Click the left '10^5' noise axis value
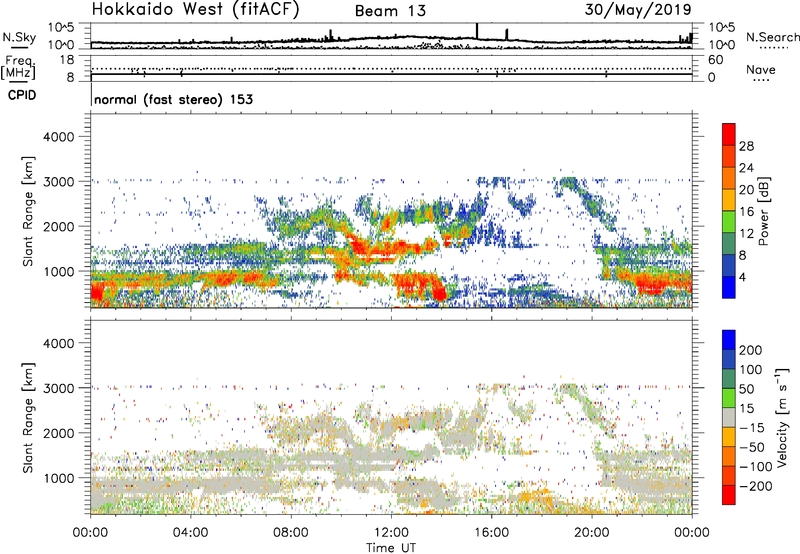This screenshot has height=554, width=800. [x=61, y=28]
